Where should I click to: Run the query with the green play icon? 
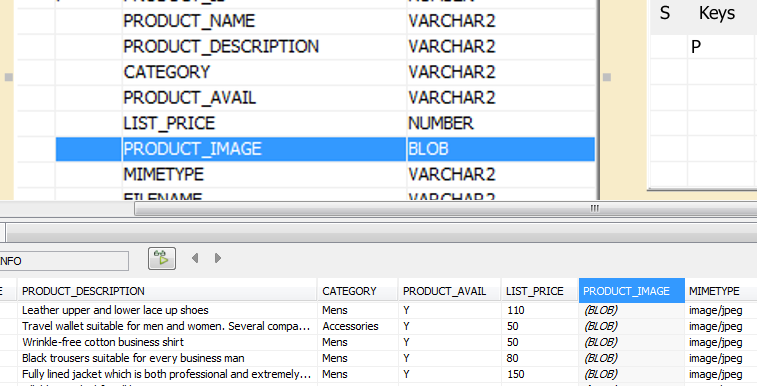(x=162, y=258)
